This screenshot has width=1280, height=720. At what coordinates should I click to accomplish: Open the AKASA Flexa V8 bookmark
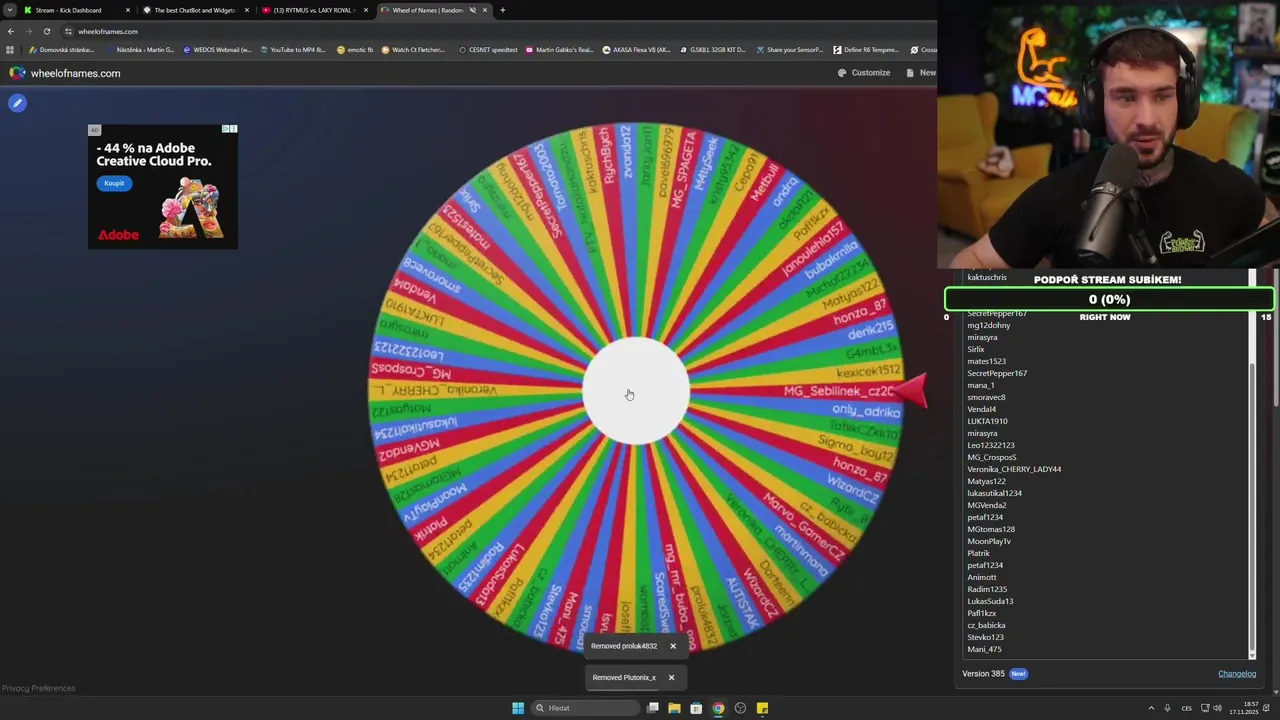tap(636, 50)
